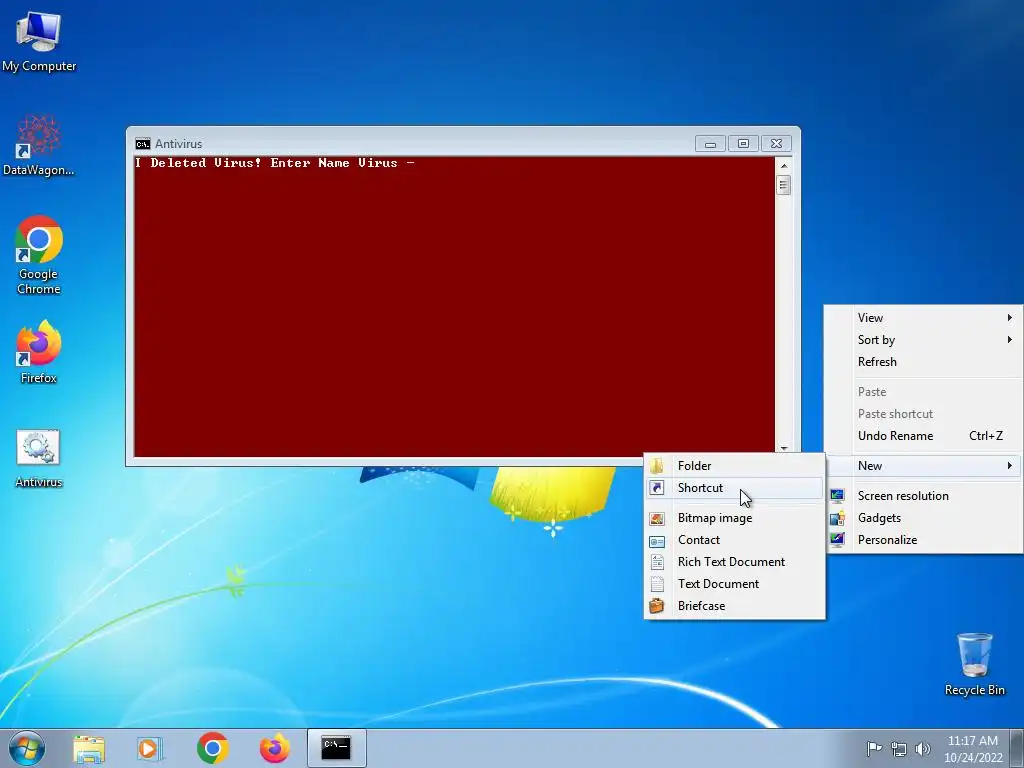
Task: Create a new Rich Text Document
Action: click(734, 562)
